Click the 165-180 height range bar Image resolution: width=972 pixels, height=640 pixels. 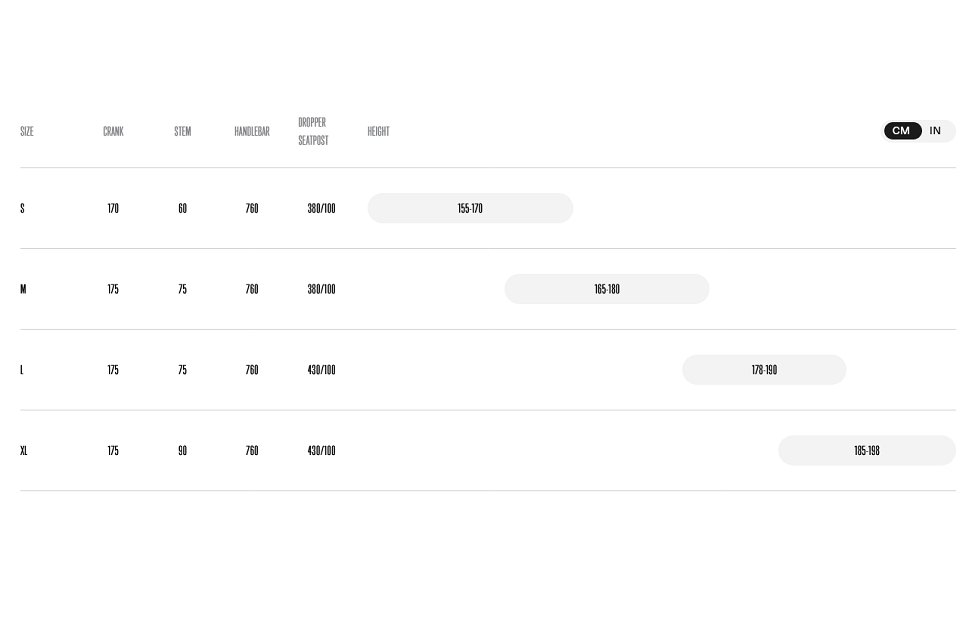[607, 289]
